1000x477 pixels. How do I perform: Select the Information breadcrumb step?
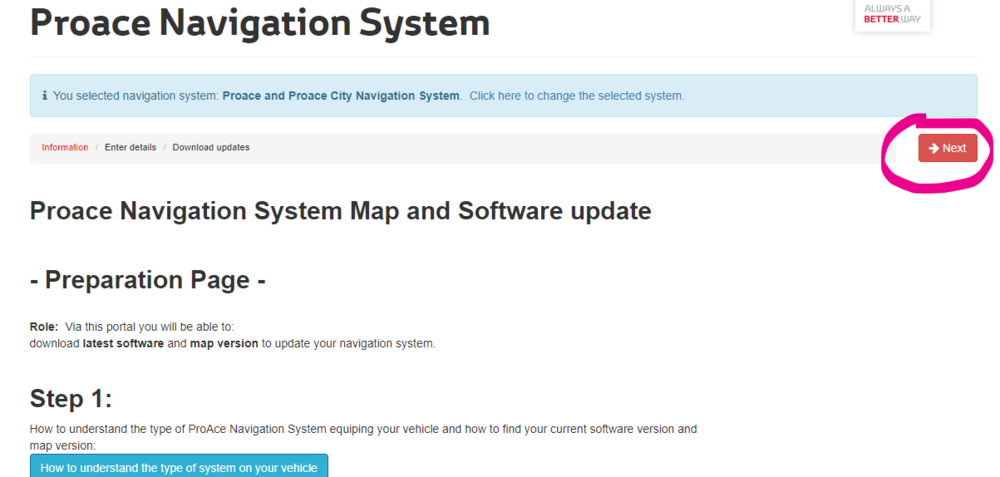click(x=65, y=147)
